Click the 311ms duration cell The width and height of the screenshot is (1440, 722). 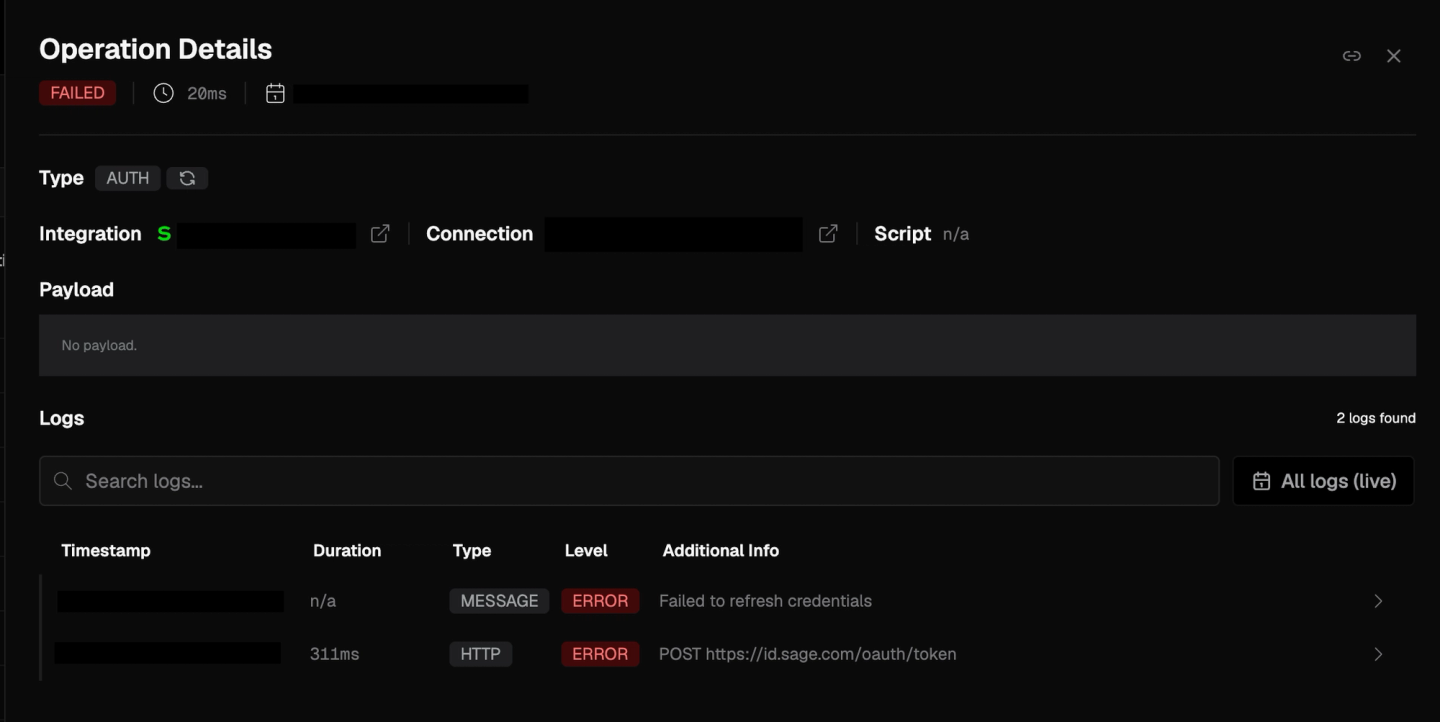pyautogui.click(x=334, y=654)
